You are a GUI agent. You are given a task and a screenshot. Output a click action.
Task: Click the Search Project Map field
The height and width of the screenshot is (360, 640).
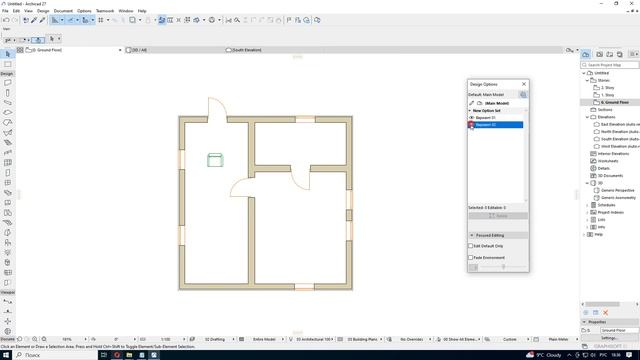click(609, 65)
